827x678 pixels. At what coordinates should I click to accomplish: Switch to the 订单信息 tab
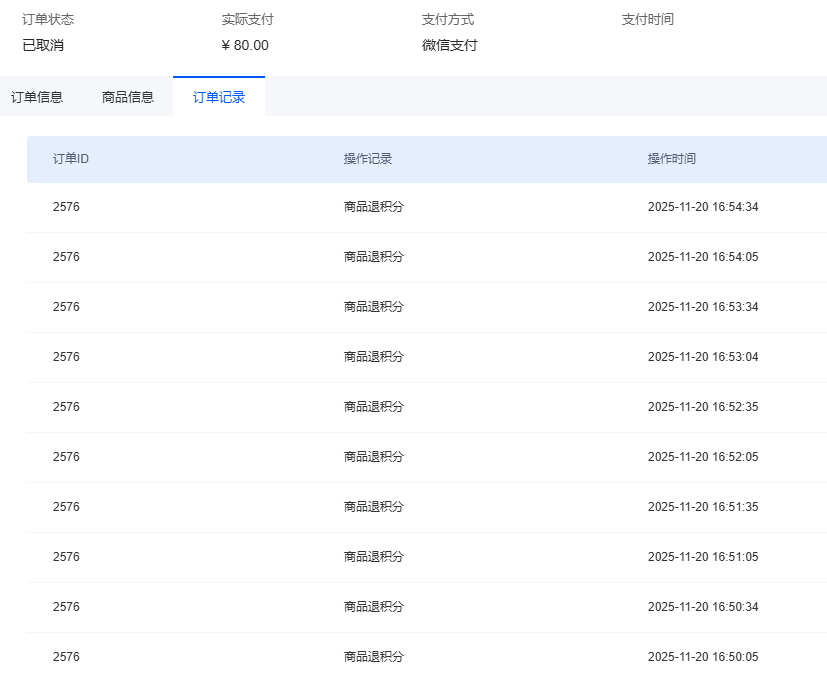37,97
